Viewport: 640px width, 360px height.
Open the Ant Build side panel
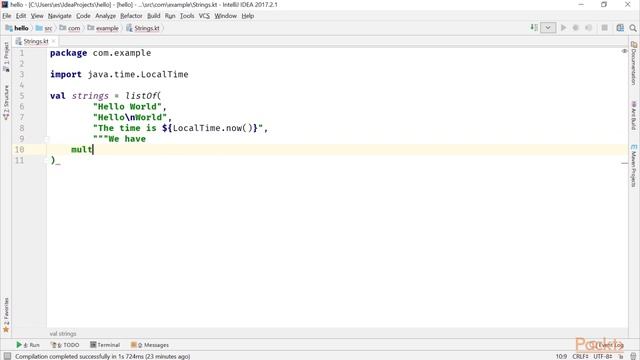pyautogui.click(x=634, y=116)
